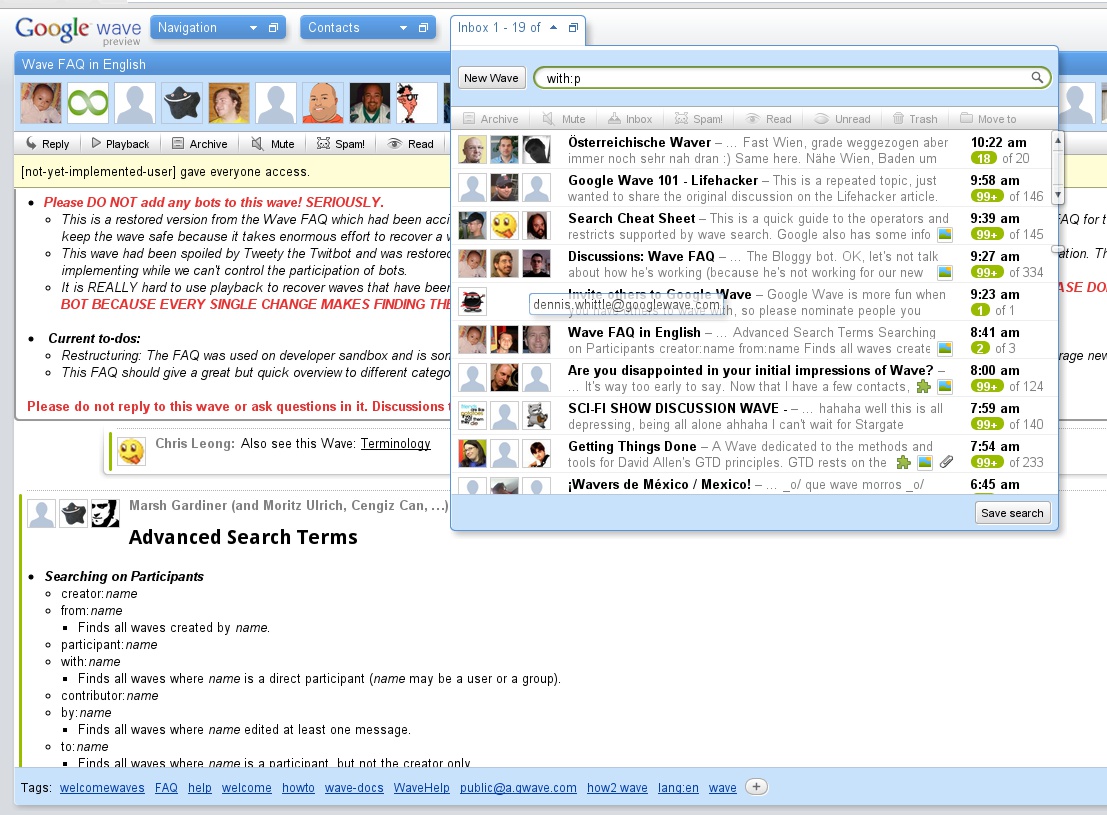The width and height of the screenshot is (1107, 815).
Task: Click green infinity participant avatar
Action: [x=88, y=103]
